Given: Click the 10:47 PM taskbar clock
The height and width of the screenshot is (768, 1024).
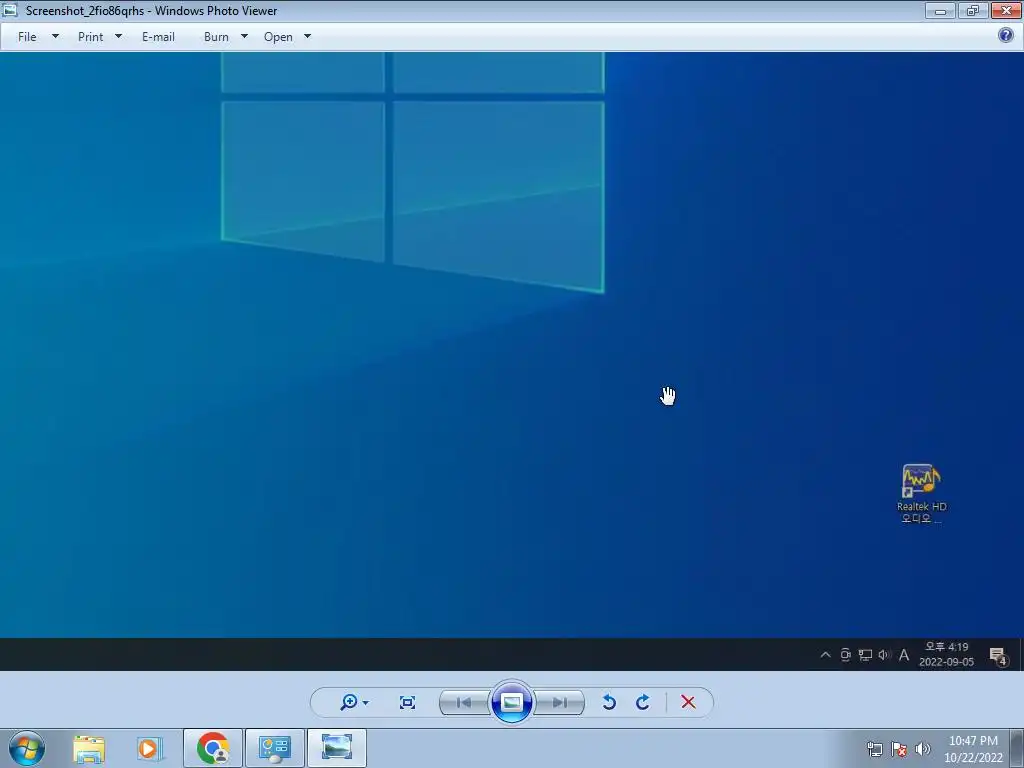Looking at the screenshot, I should [x=973, y=749].
